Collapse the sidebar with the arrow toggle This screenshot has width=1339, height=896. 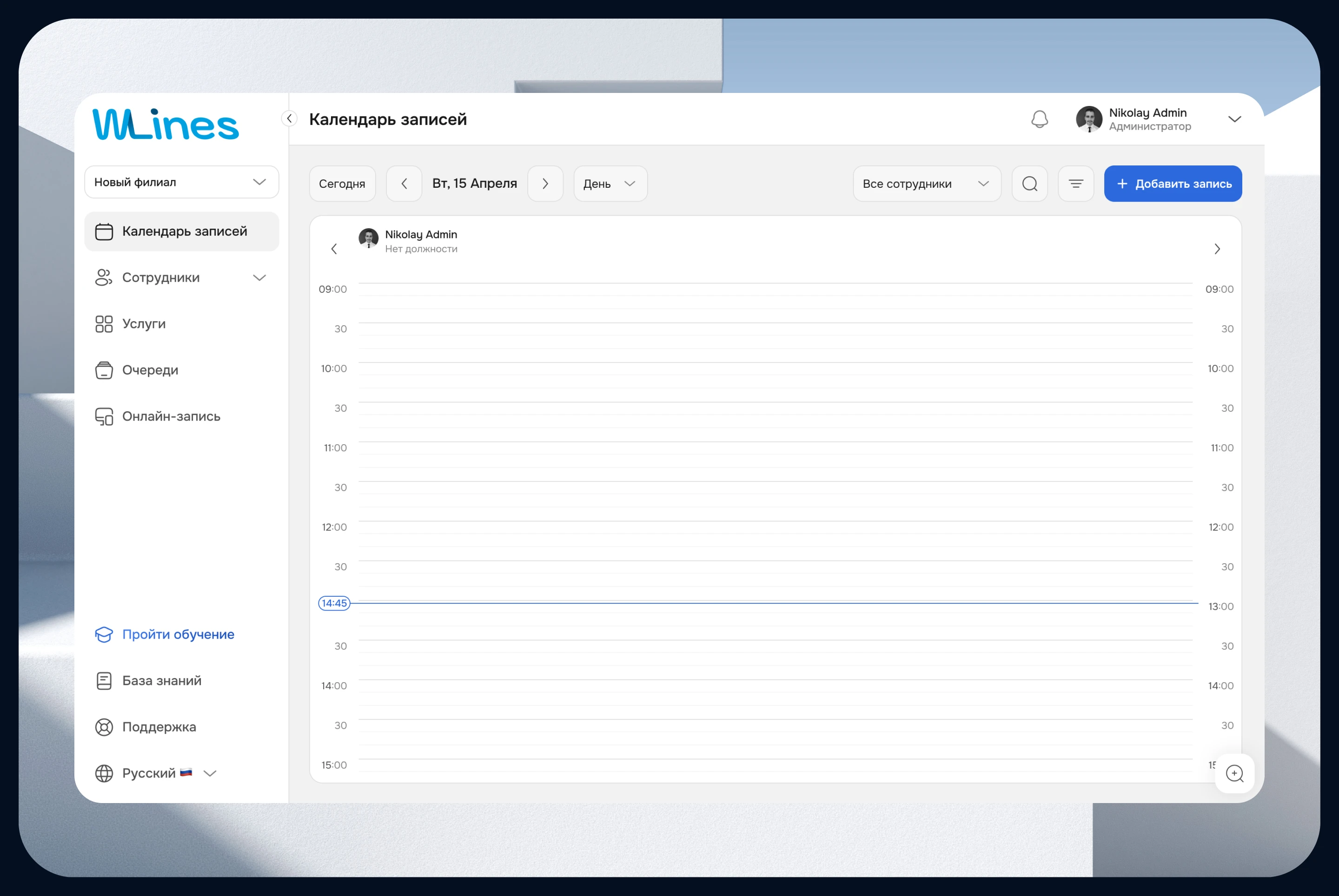pos(289,119)
